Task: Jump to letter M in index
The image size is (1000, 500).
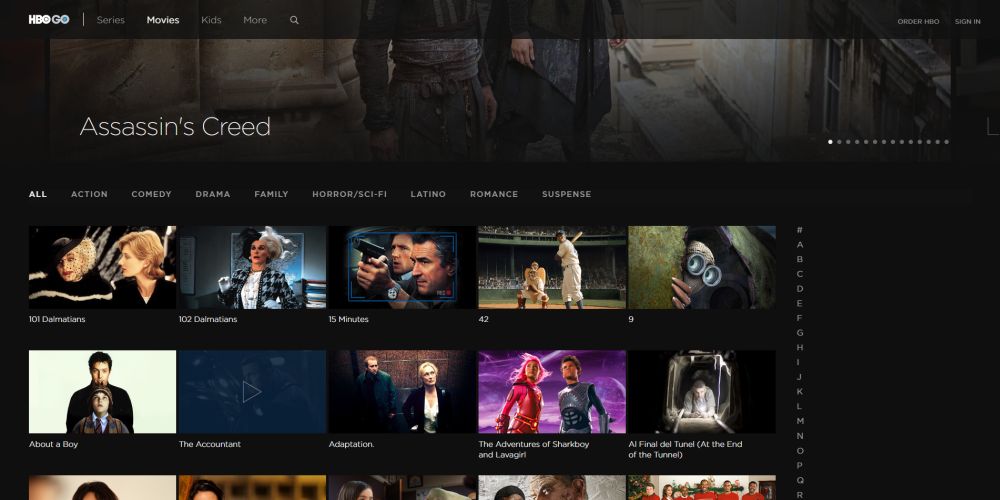Action: pyautogui.click(x=800, y=421)
